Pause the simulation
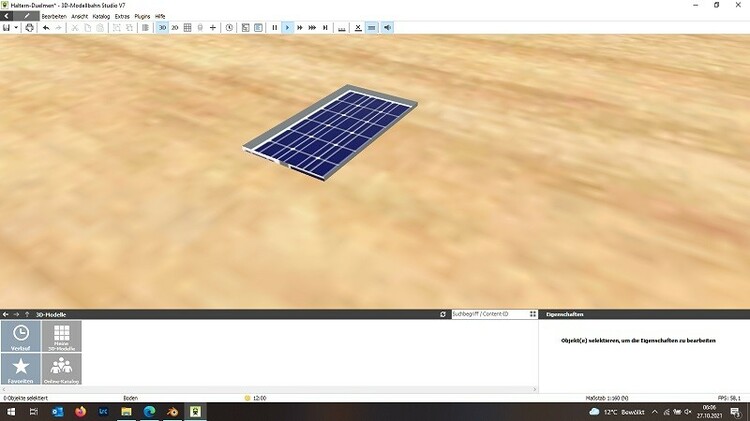This screenshot has width=750, height=421. pos(275,28)
